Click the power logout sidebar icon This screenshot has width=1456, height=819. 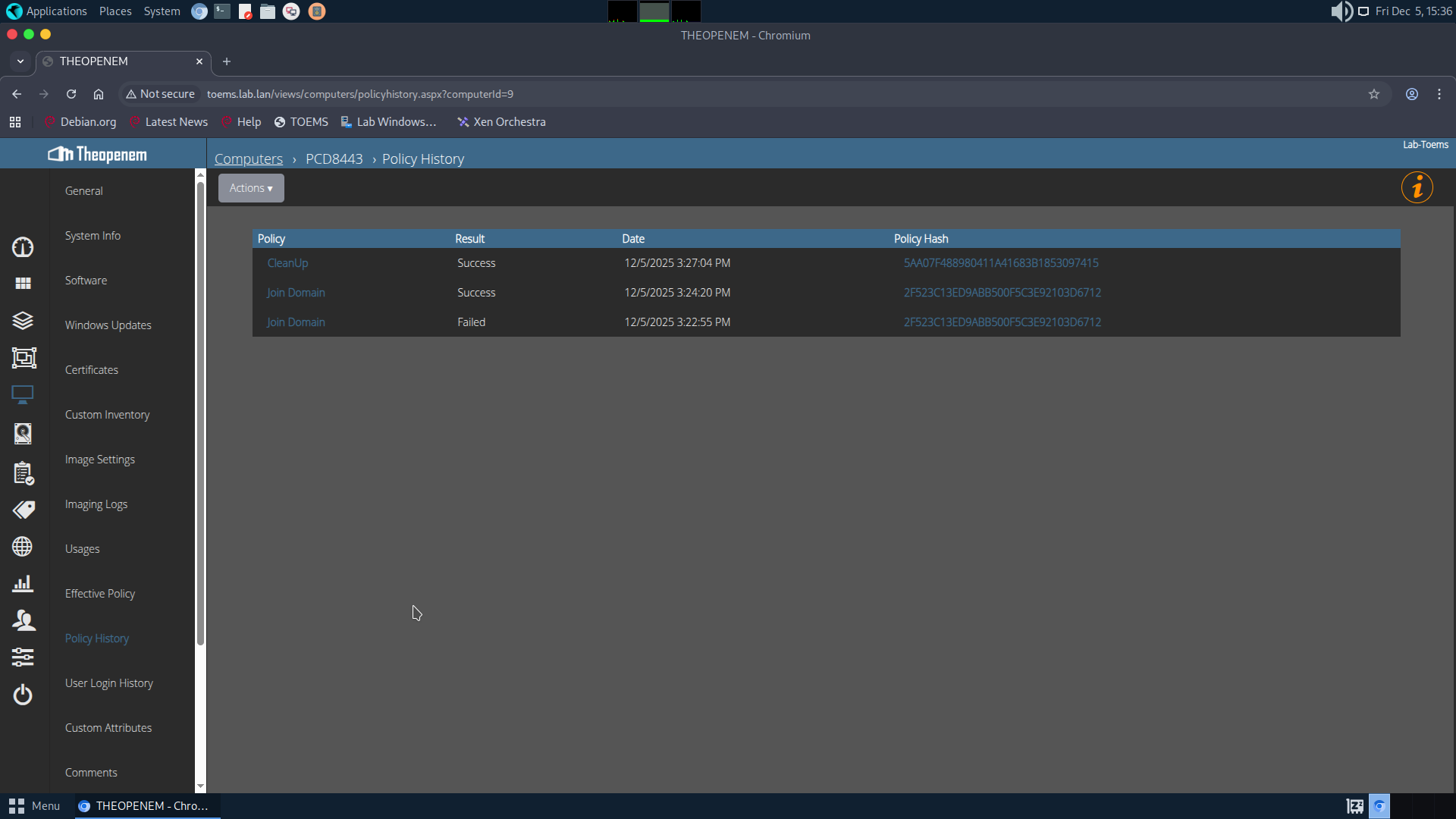[x=23, y=694]
